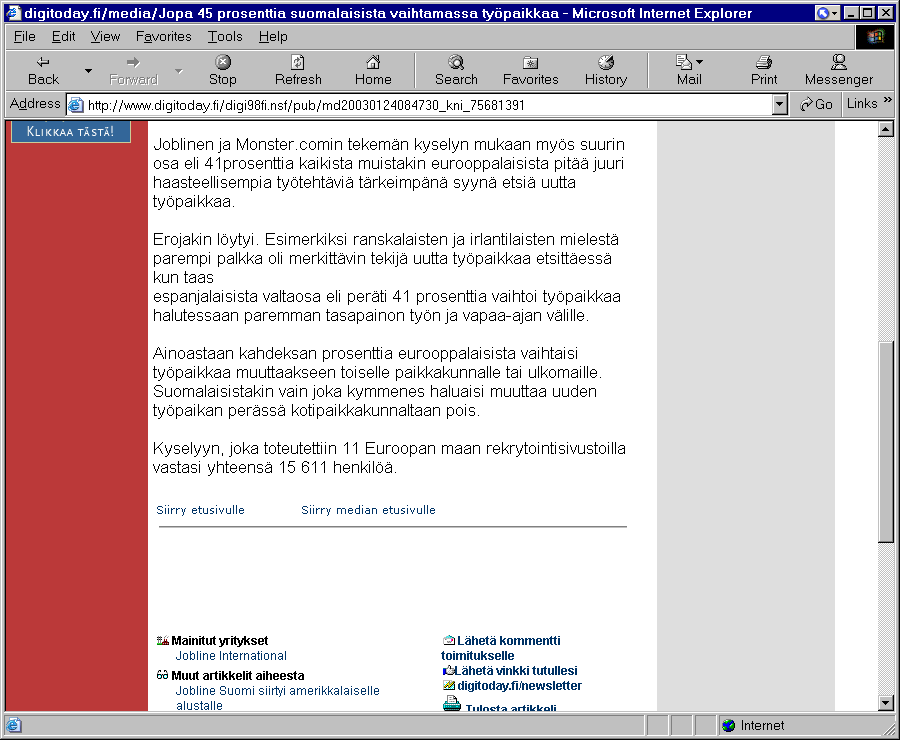Image resolution: width=900 pixels, height=740 pixels.
Task: Open the Mail toolbar button
Action: pyautogui.click(x=689, y=71)
